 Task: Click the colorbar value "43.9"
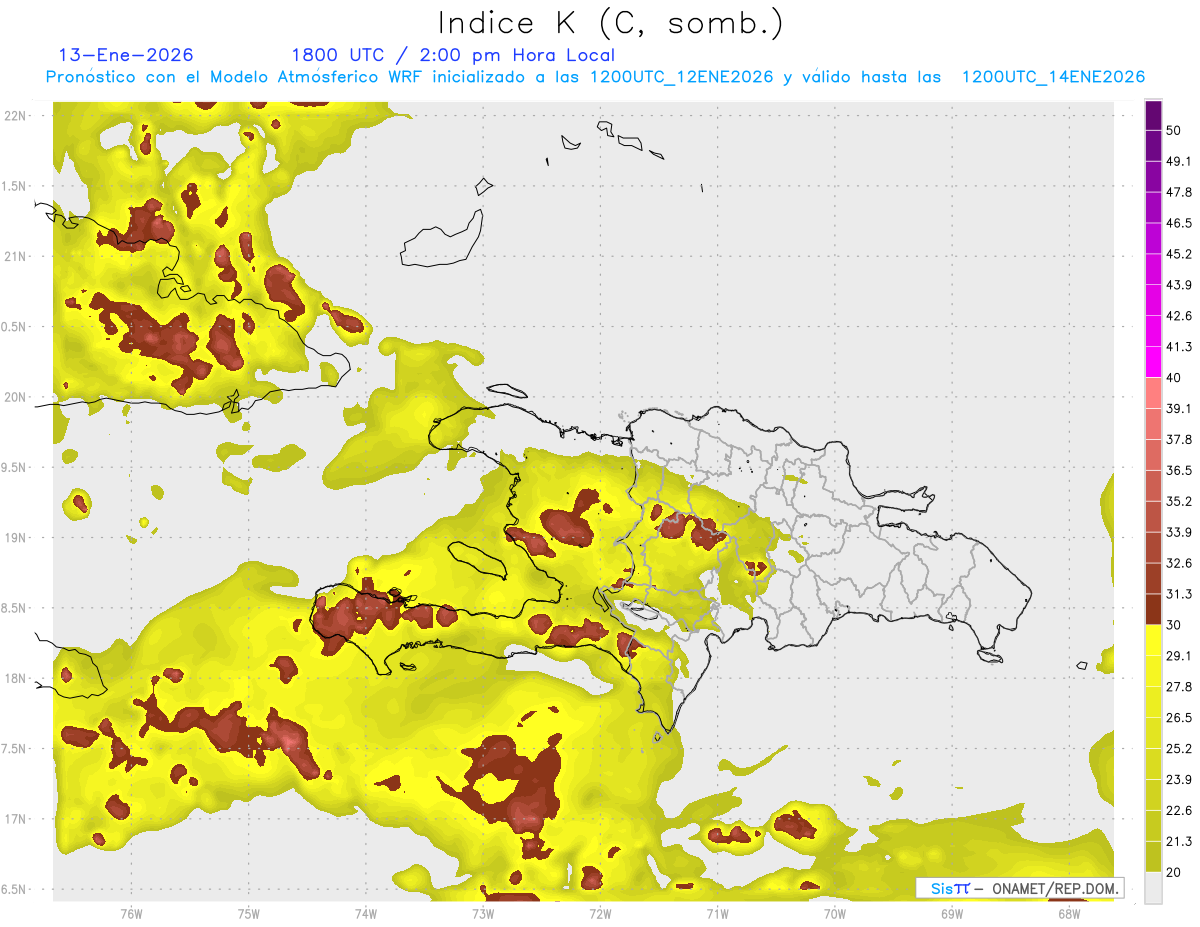coord(1179,285)
